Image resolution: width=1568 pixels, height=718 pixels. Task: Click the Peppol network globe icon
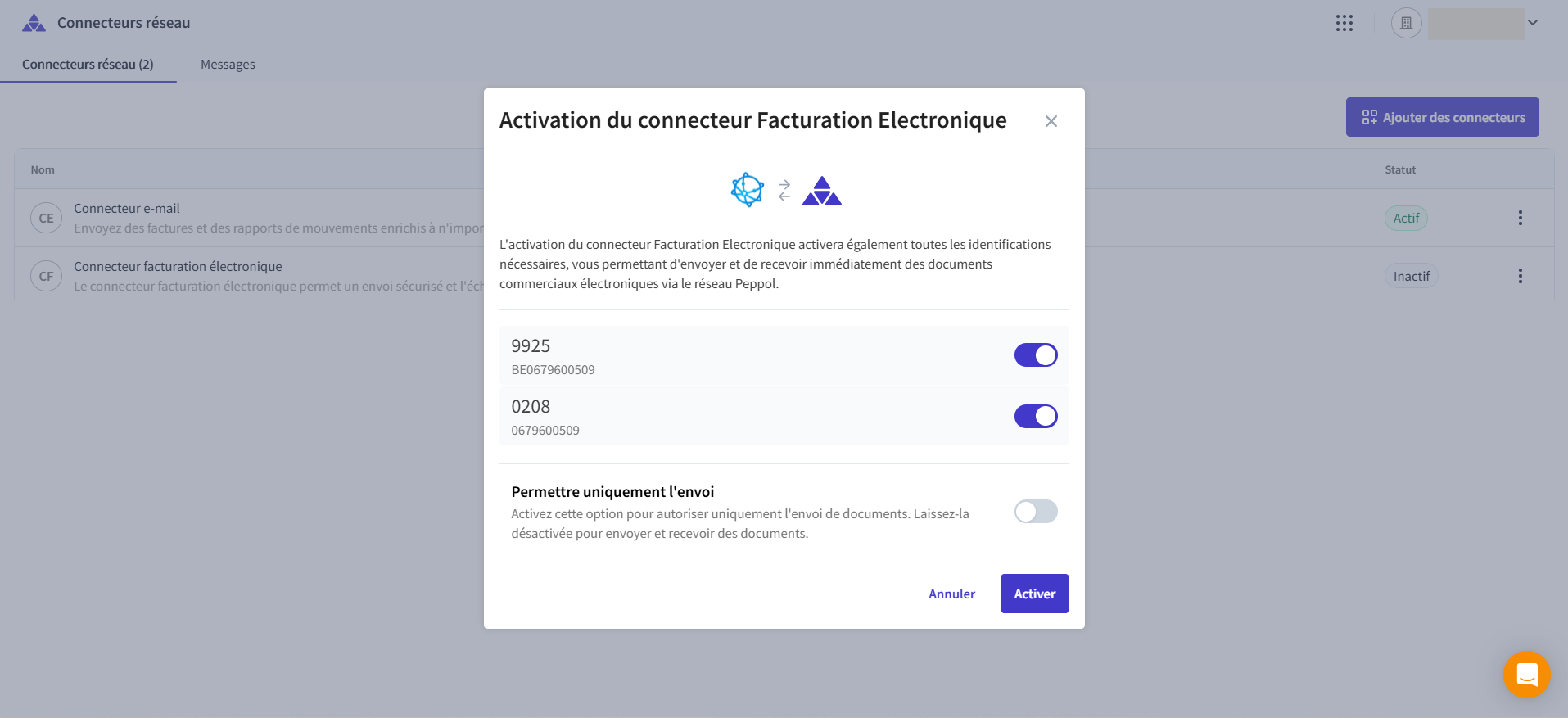pyautogui.click(x=747, y=190)
